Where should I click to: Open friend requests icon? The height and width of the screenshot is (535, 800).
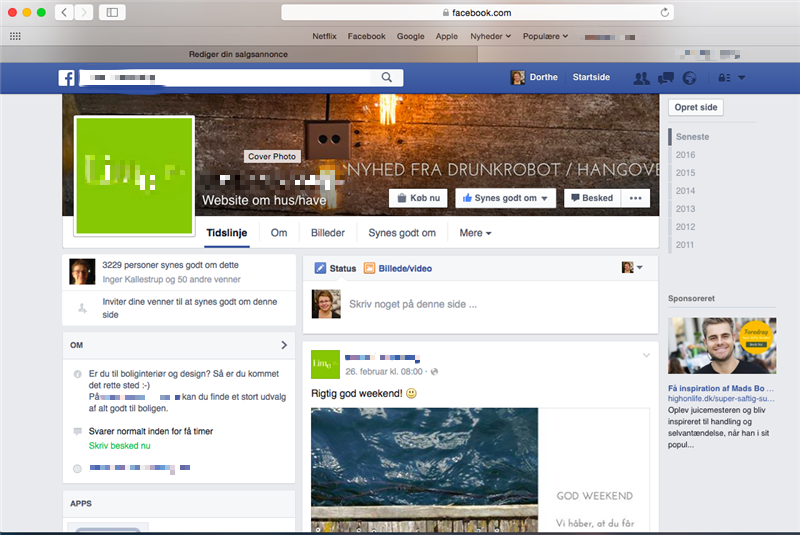pyautogui.click(x=641, y=78)
